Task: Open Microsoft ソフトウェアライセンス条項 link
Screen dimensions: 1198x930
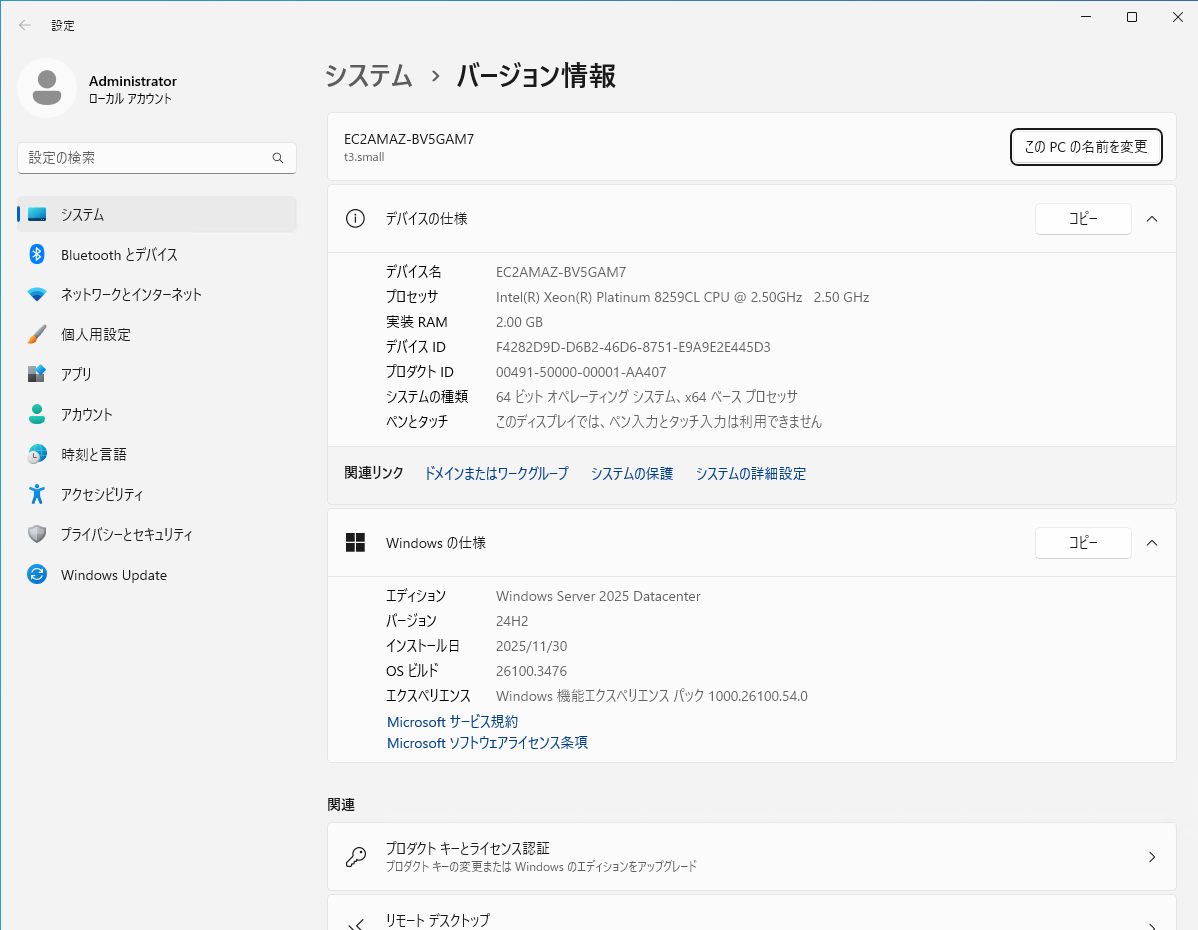Action: 487,743
